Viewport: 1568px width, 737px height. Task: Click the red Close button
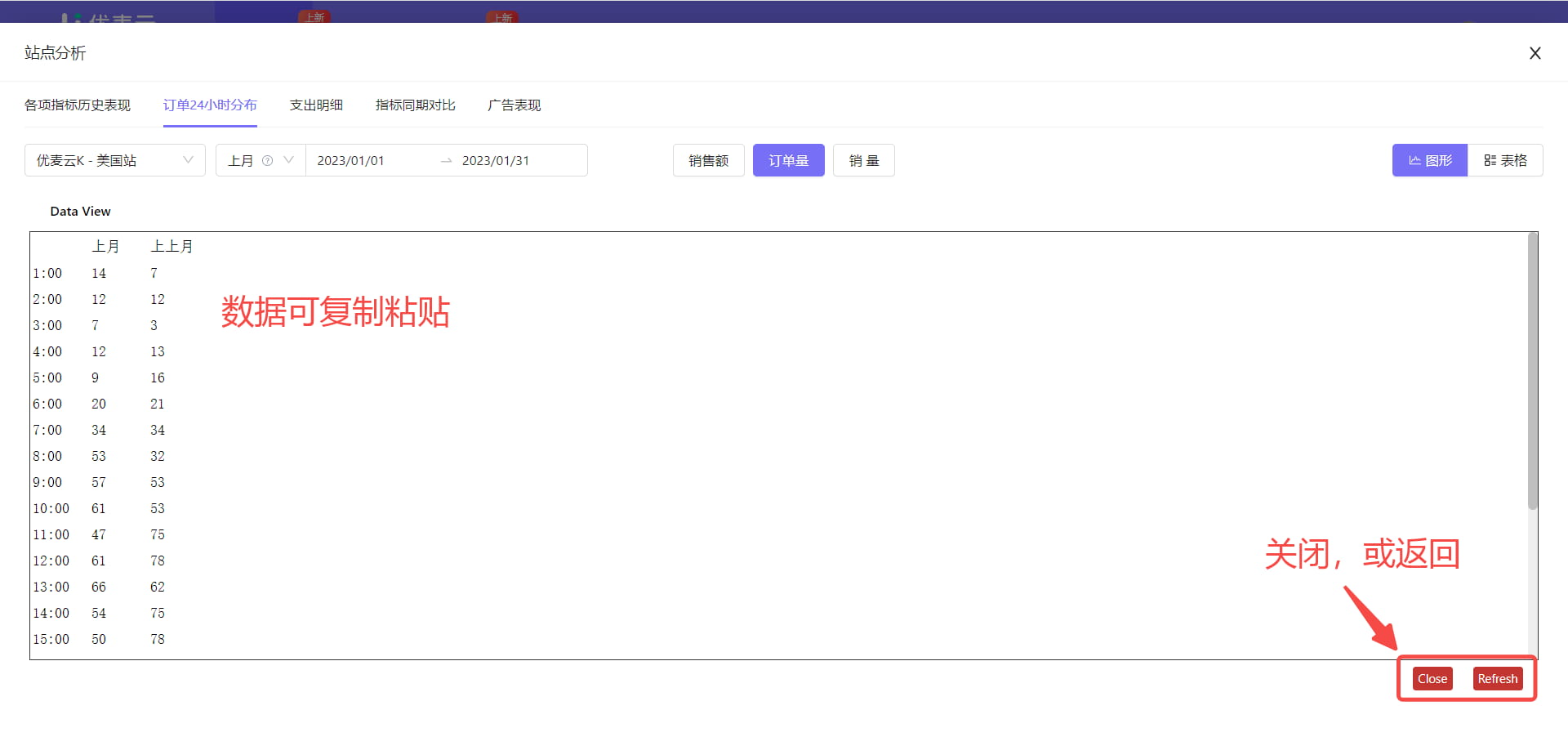1432,679
